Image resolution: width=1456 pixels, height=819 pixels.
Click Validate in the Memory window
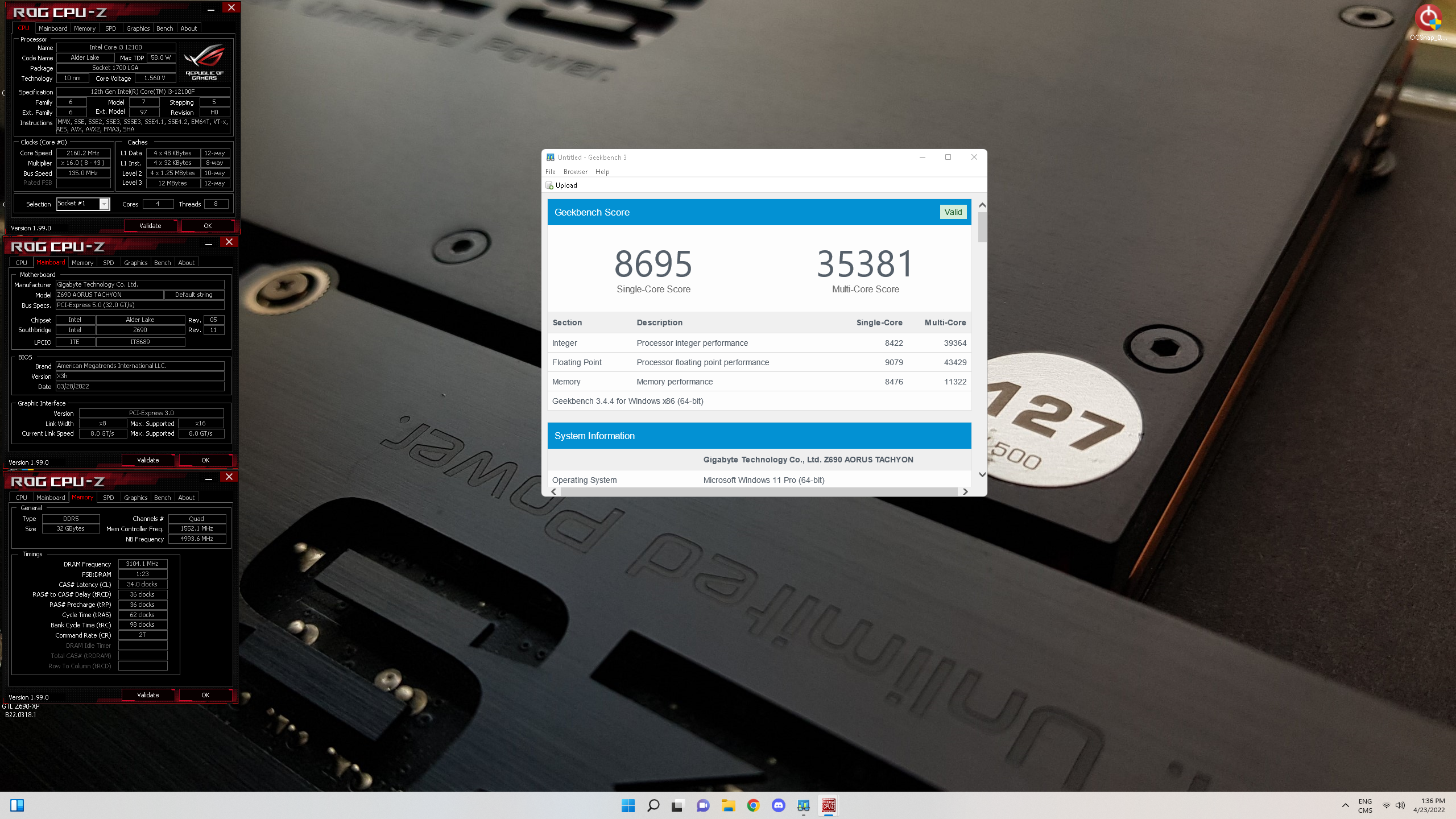(x=148, y=695)
